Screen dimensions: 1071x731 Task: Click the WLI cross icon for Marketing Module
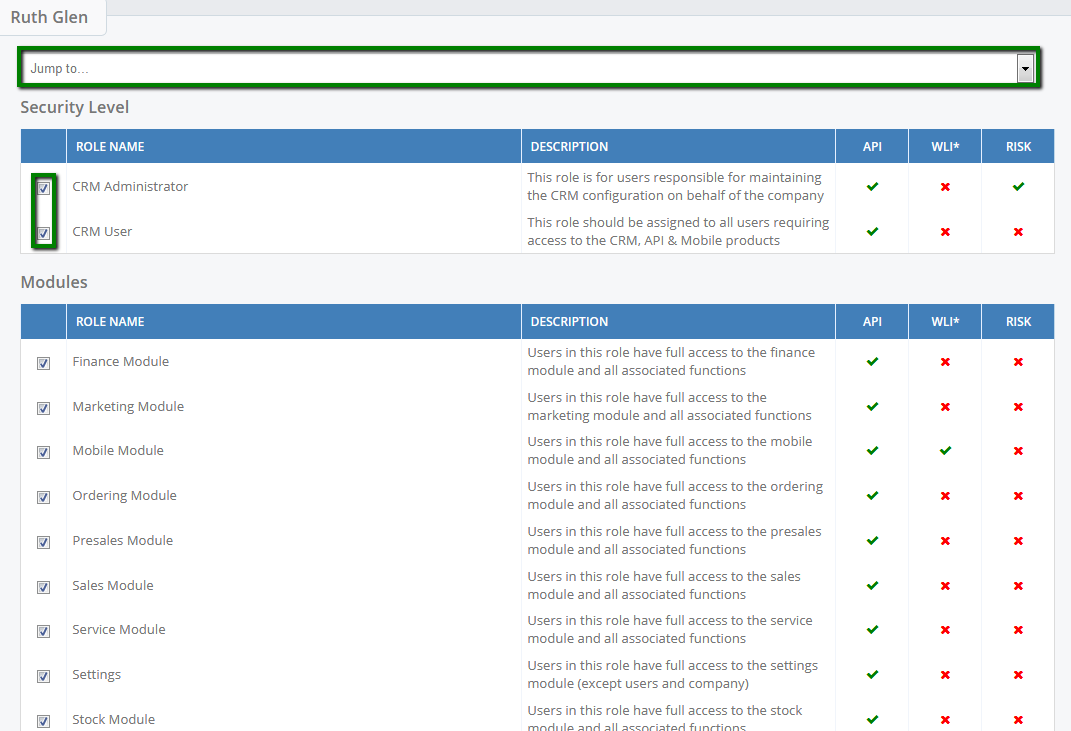[945, 406]
